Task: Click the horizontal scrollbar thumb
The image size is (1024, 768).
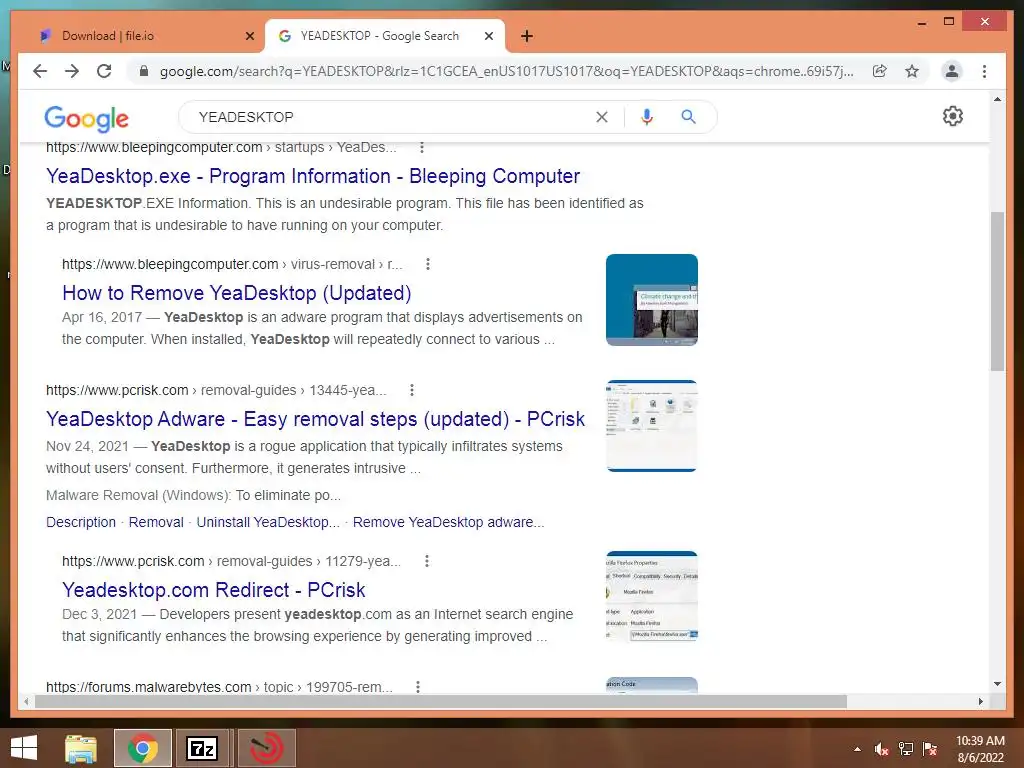Action: 441,701
